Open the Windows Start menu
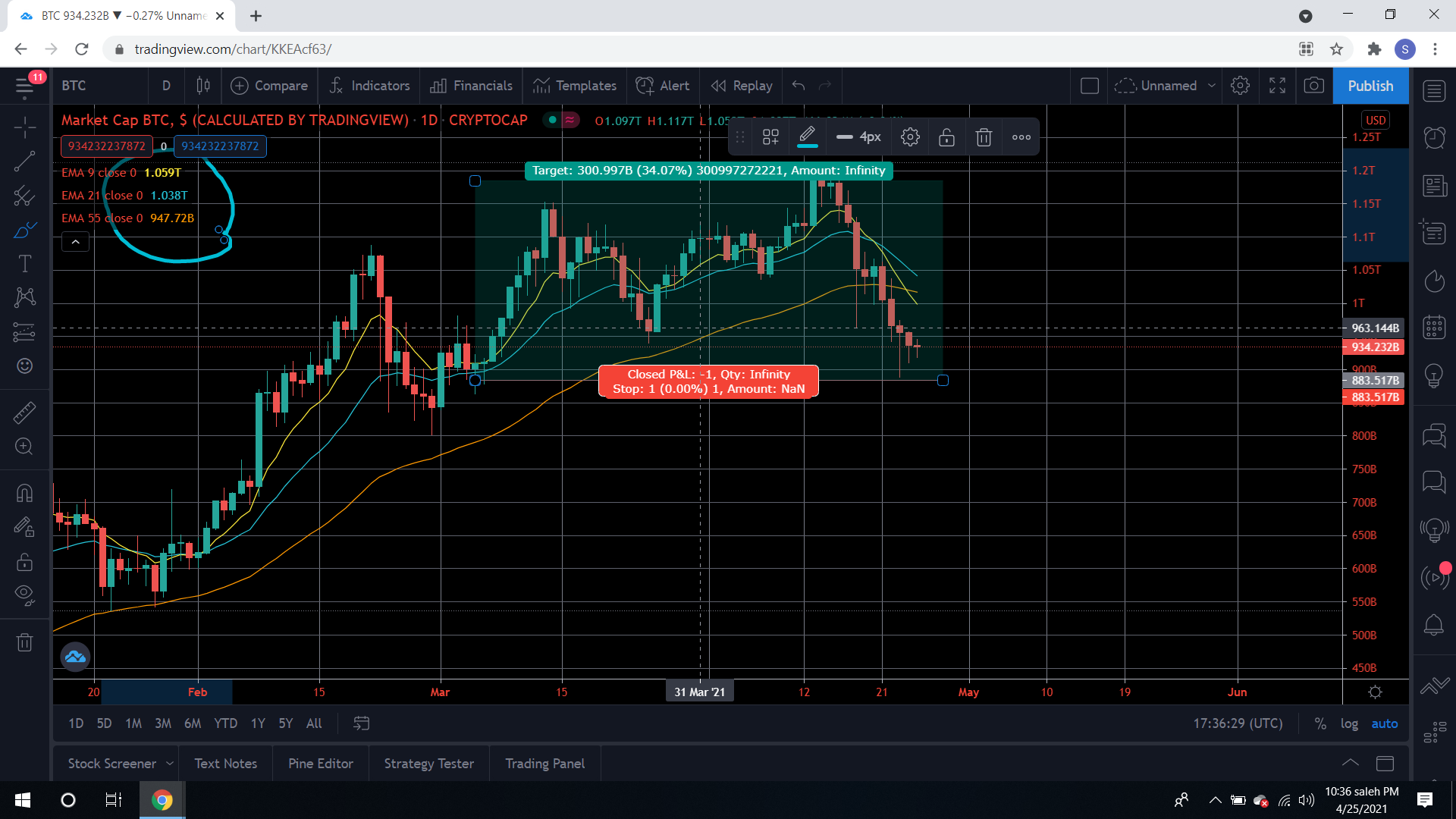 (23, 800)
